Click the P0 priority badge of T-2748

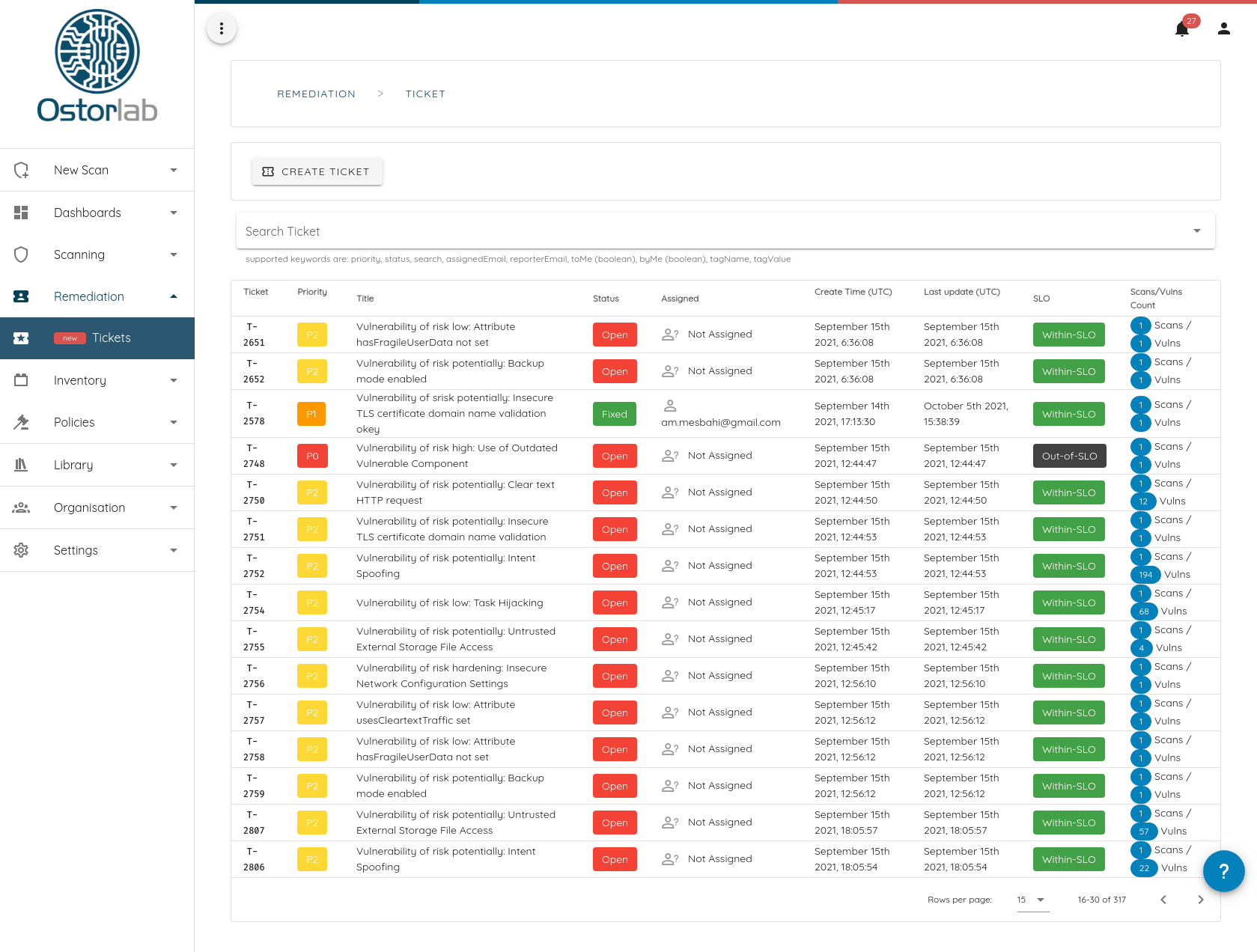coord(312,456)
